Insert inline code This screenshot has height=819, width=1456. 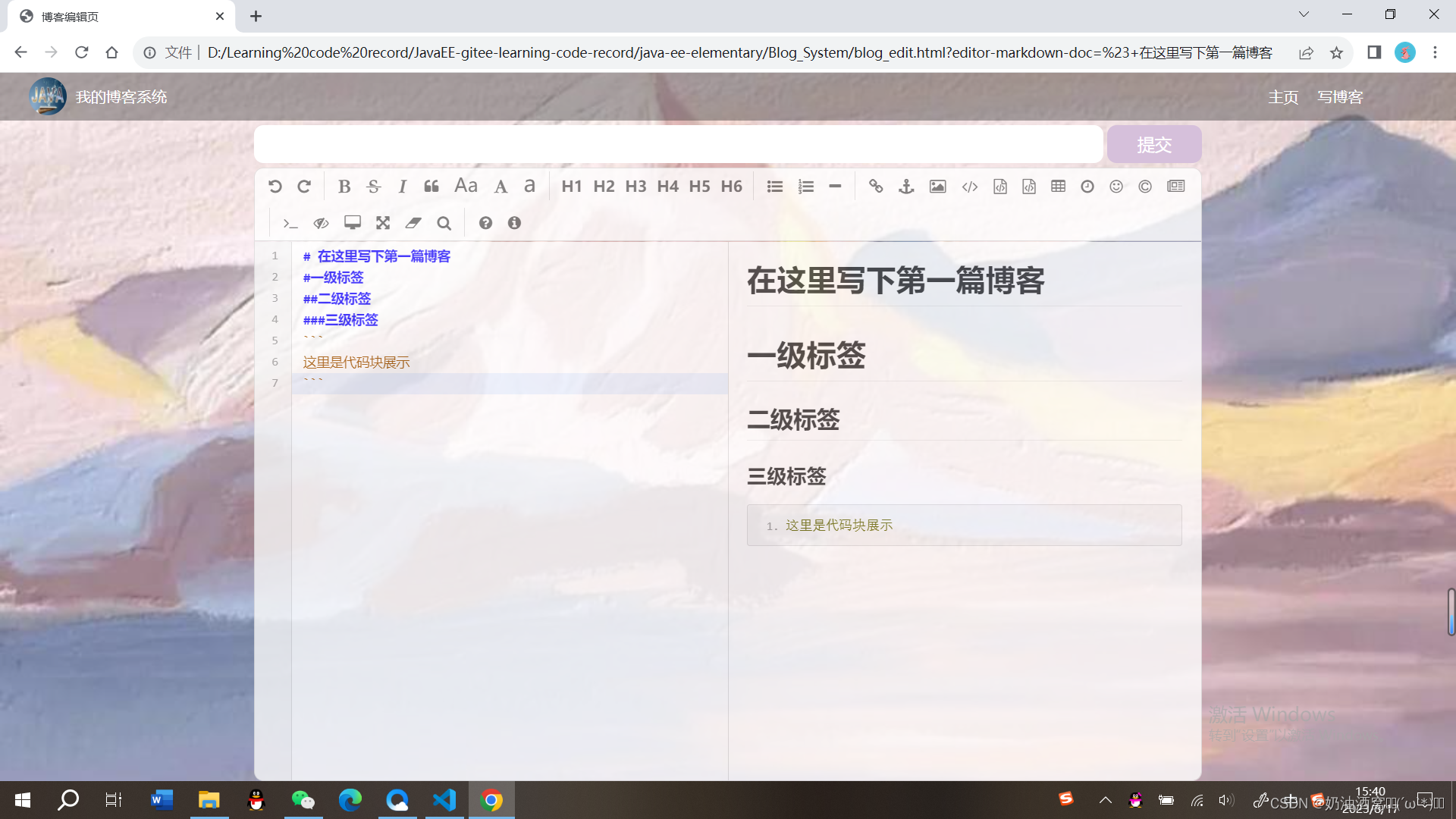970,187
